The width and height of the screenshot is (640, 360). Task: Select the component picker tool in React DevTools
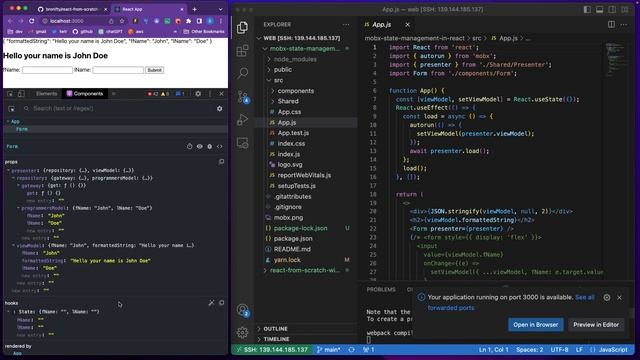(x=11, y=109)
